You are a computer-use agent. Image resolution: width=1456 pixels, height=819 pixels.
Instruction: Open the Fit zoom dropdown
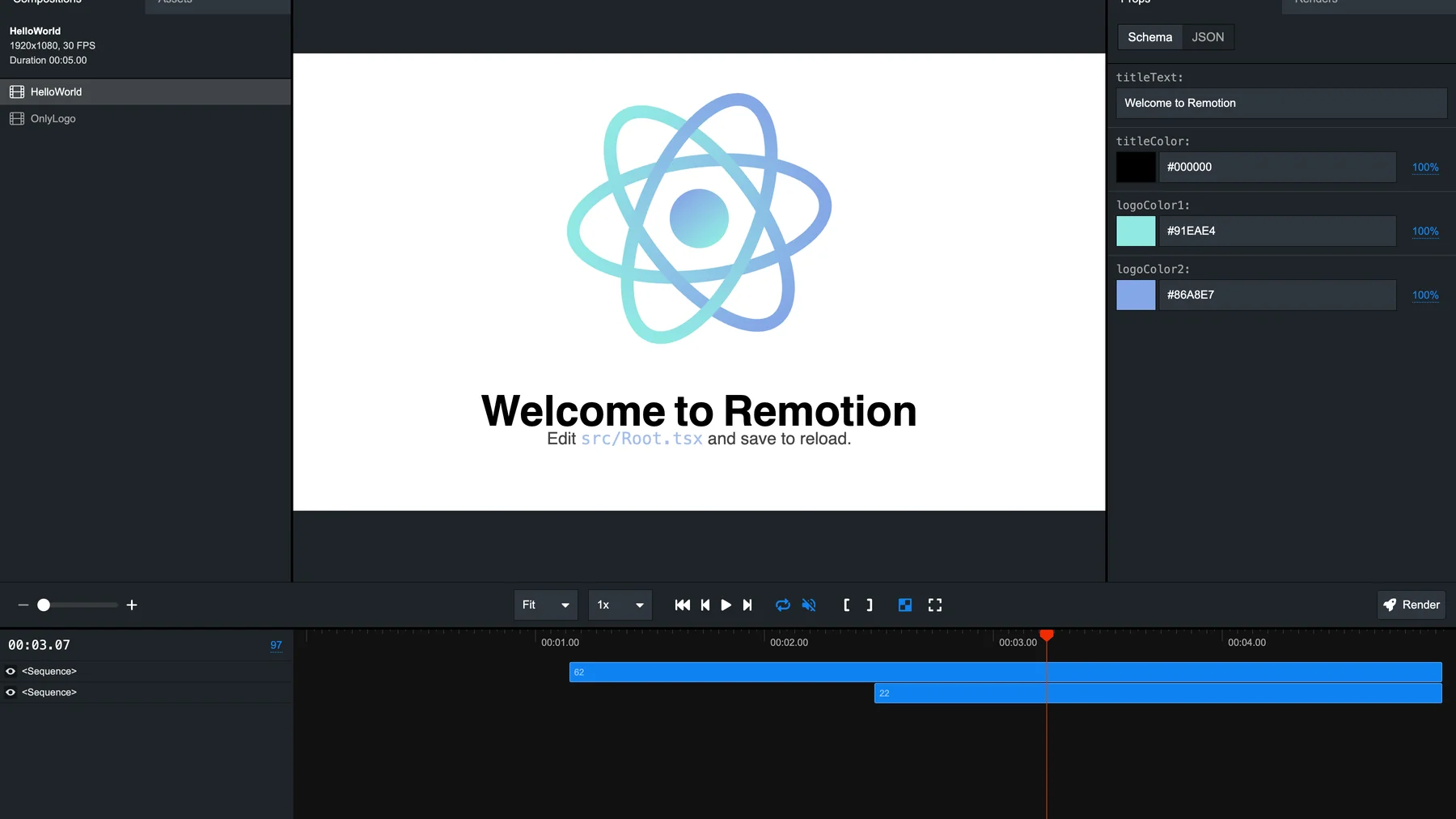click(545, 605)
